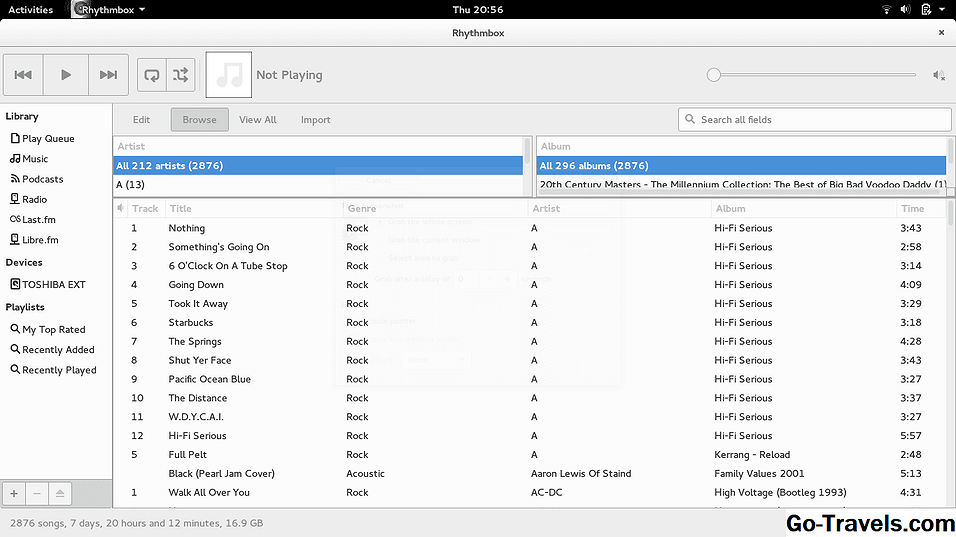The image size is (956, 537).
Task: Eject the device using the eject icon
Action: pyautogui.click(x=59, y=493)
